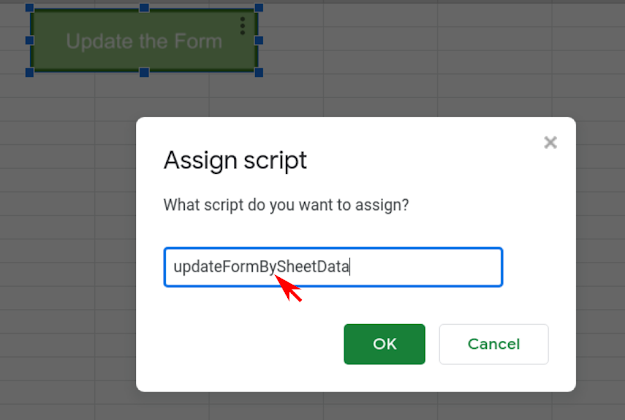Viewport: 625px width, 420px height.
Task: Click the bottom-middle resize handle of the drawing
Action: [144, 72]
